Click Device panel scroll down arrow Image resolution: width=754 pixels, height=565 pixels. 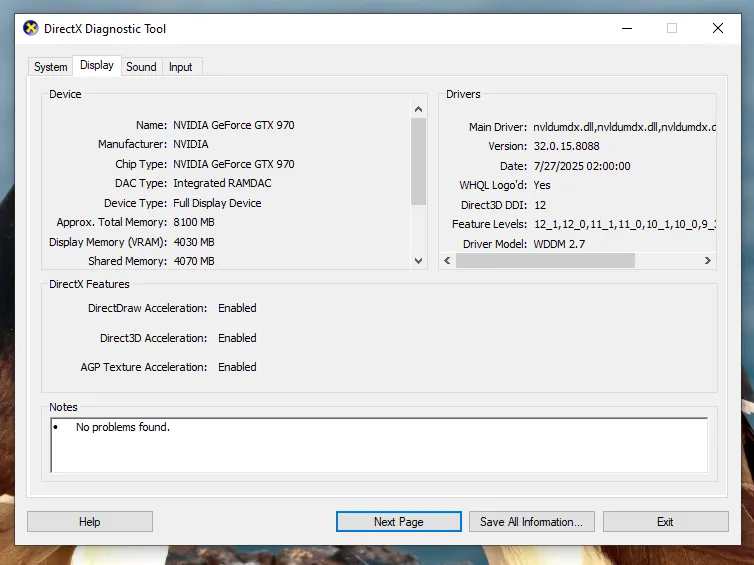418,261
